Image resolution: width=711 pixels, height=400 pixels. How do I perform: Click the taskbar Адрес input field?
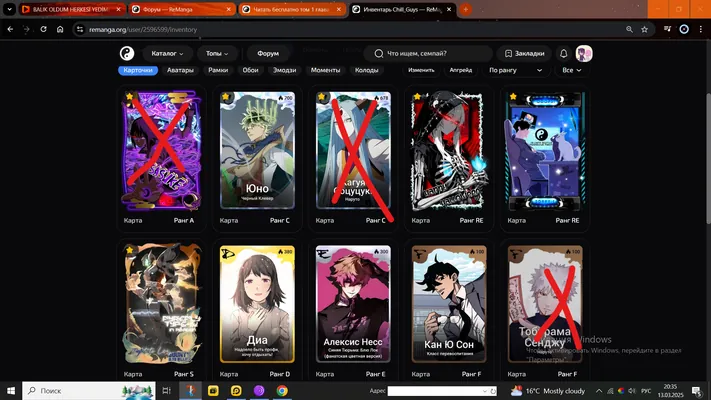[434, 391]
